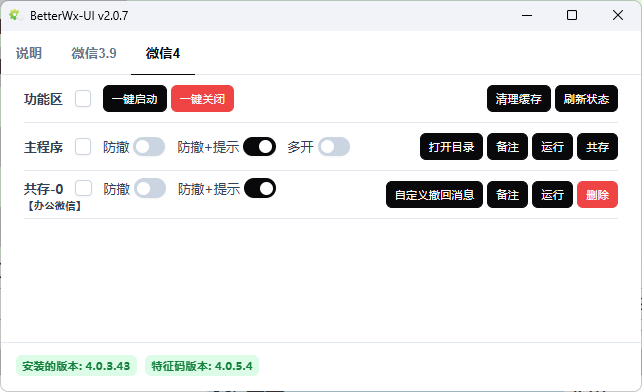
Task: Check the 主程序 checkbox
Action: pyautogui.click(x=83, y=147)
